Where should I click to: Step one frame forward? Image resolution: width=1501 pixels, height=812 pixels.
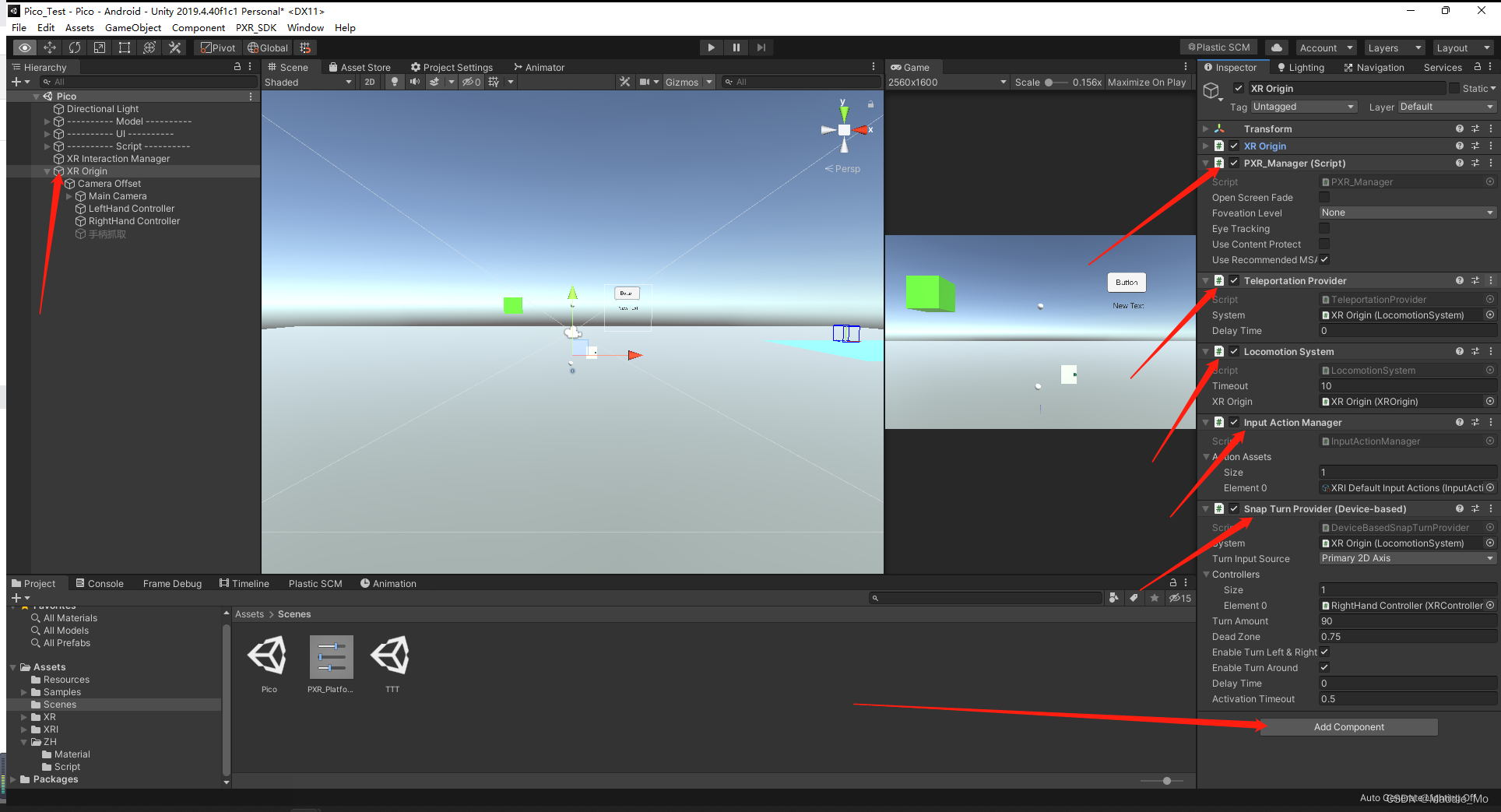coord(761,47)
